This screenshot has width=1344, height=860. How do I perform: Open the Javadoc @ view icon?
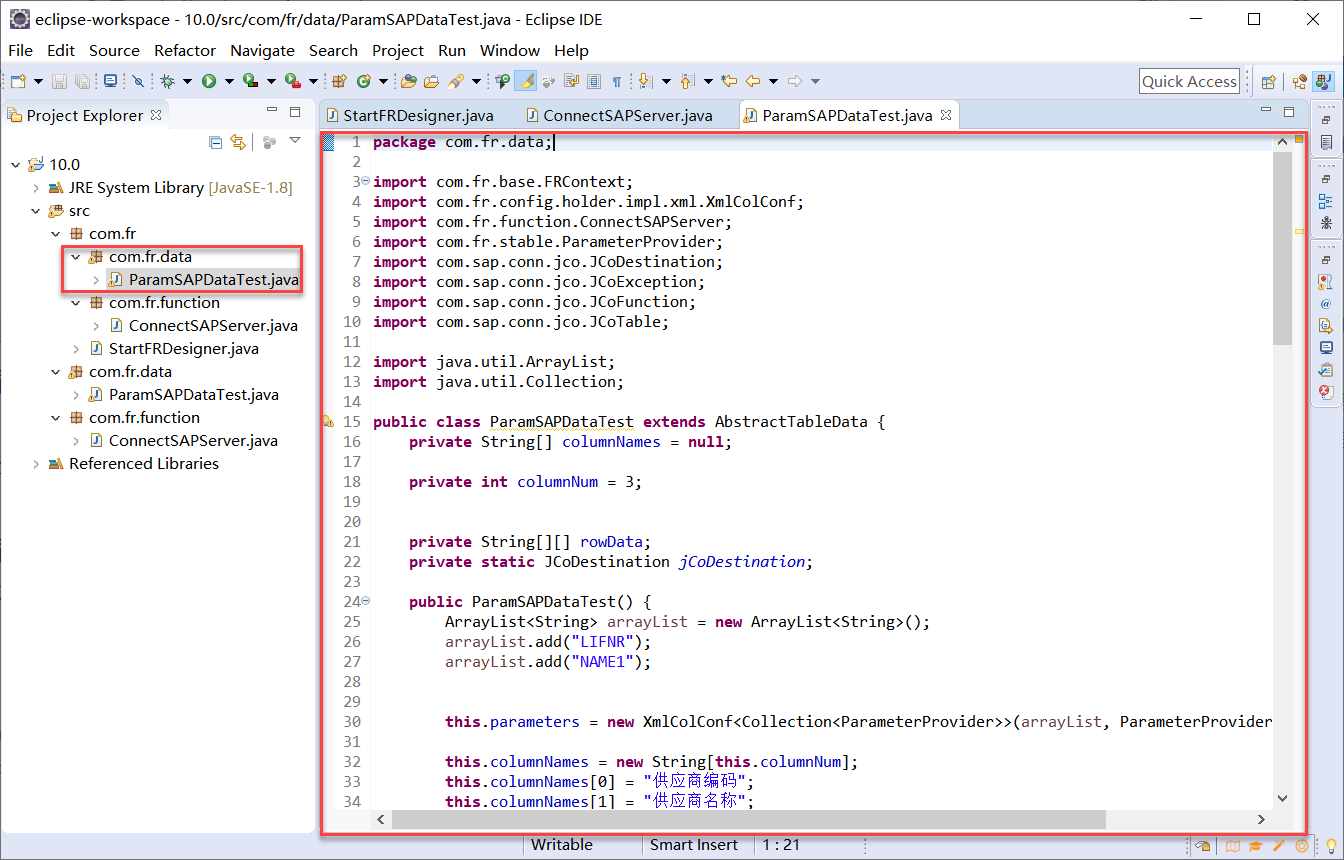click(1326, 303)
